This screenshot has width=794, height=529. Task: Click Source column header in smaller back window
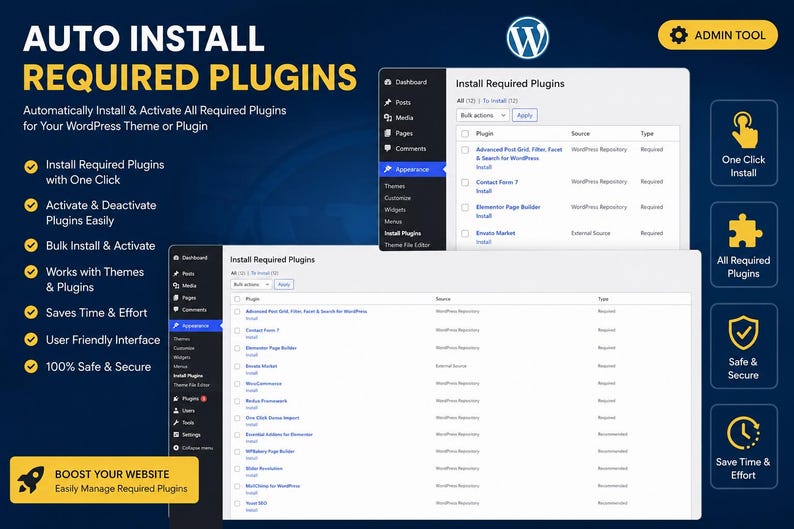point(580,134)
